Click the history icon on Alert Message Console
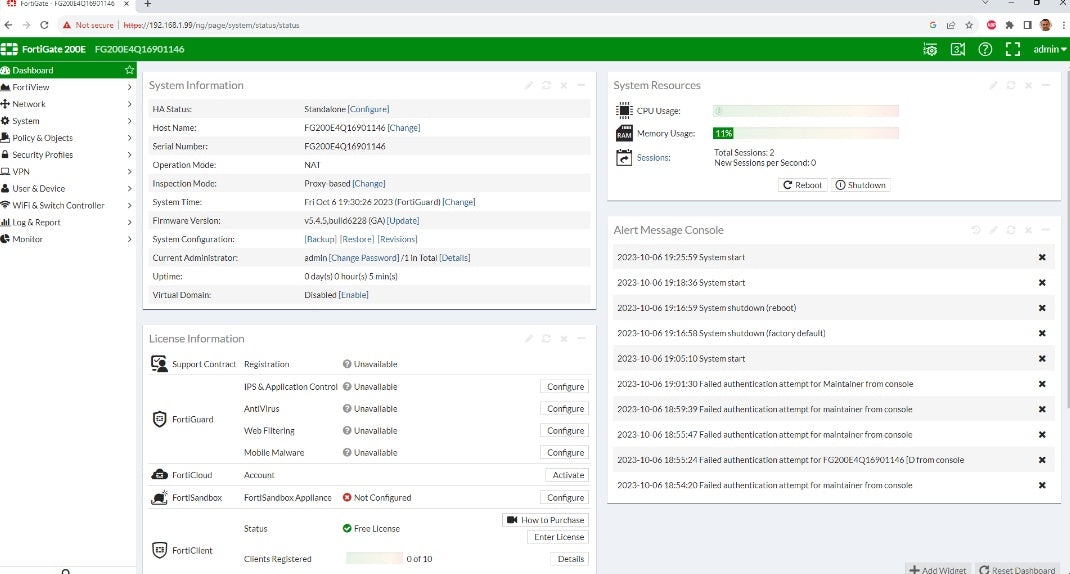The image size is (1070, 574). (976, 230)
